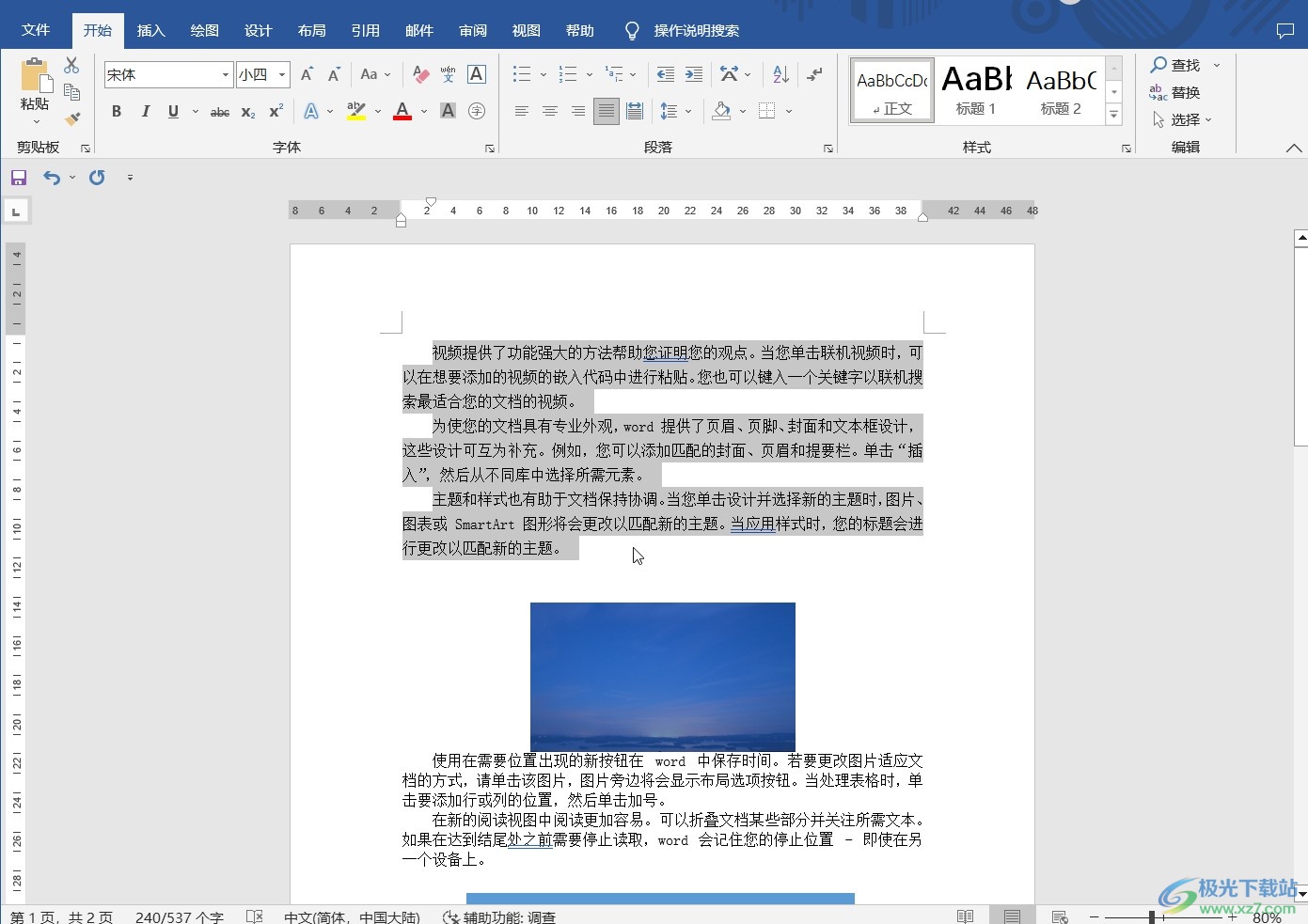This screenshot has height=924, width=1308.
Task: Open the text effects glowing A icon
Action: click(x=313, y=110)
